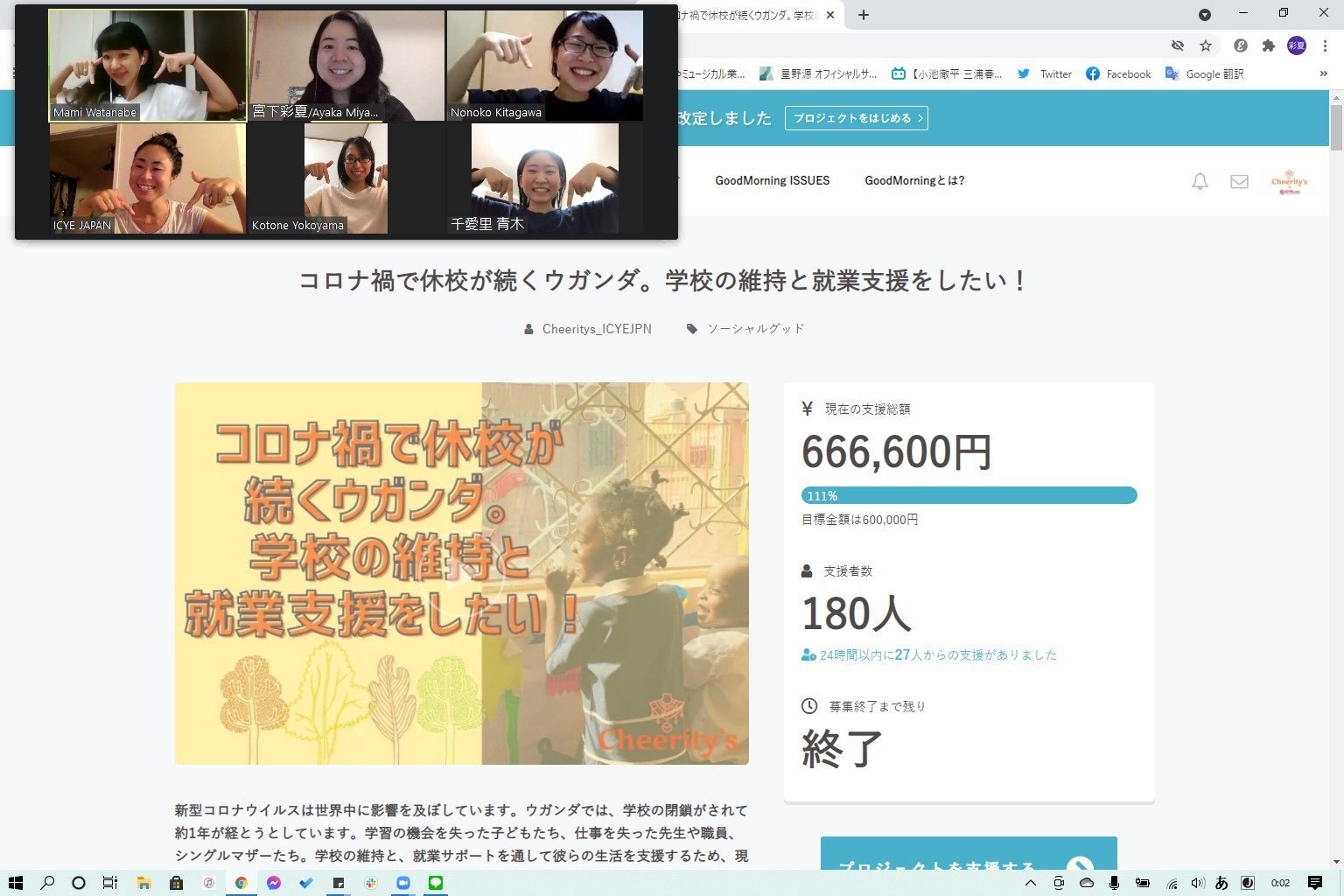Image resolution: width=1344 pixels, height=896 pixels.
Task: Open the Chrome tab search dropdown
Action: (1205, 14)
